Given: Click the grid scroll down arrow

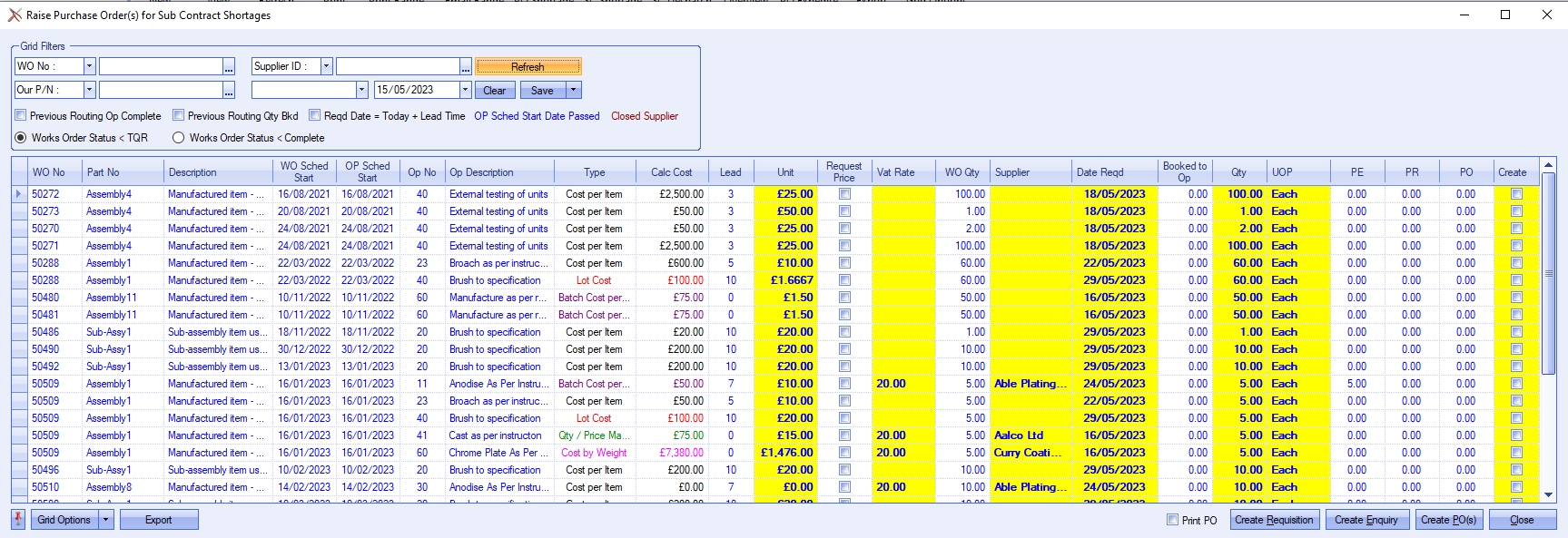Looking at the screenshot, I should (1549, 494).
